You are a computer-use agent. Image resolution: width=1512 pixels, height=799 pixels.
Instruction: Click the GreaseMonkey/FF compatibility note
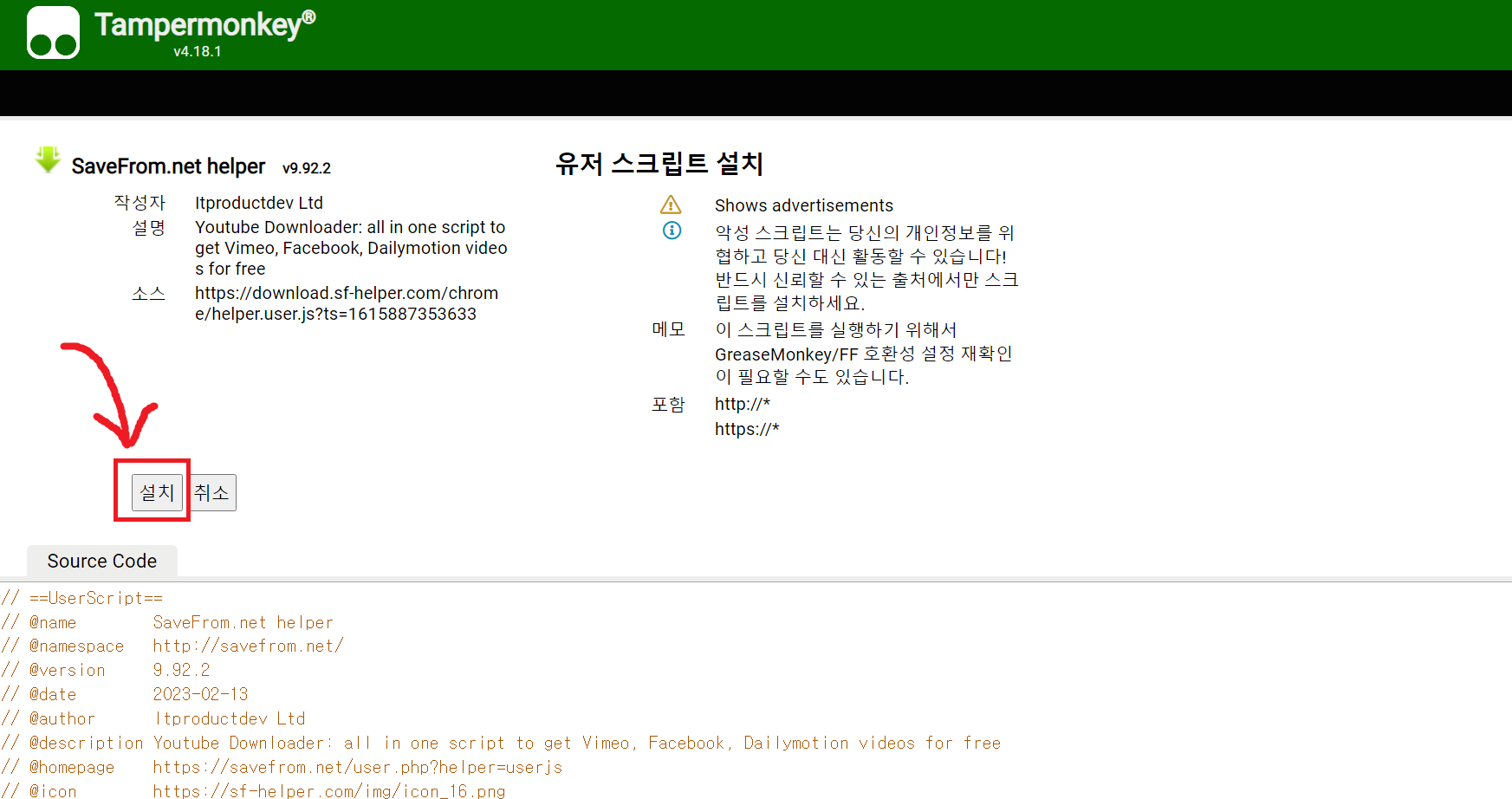coord(864,354)
